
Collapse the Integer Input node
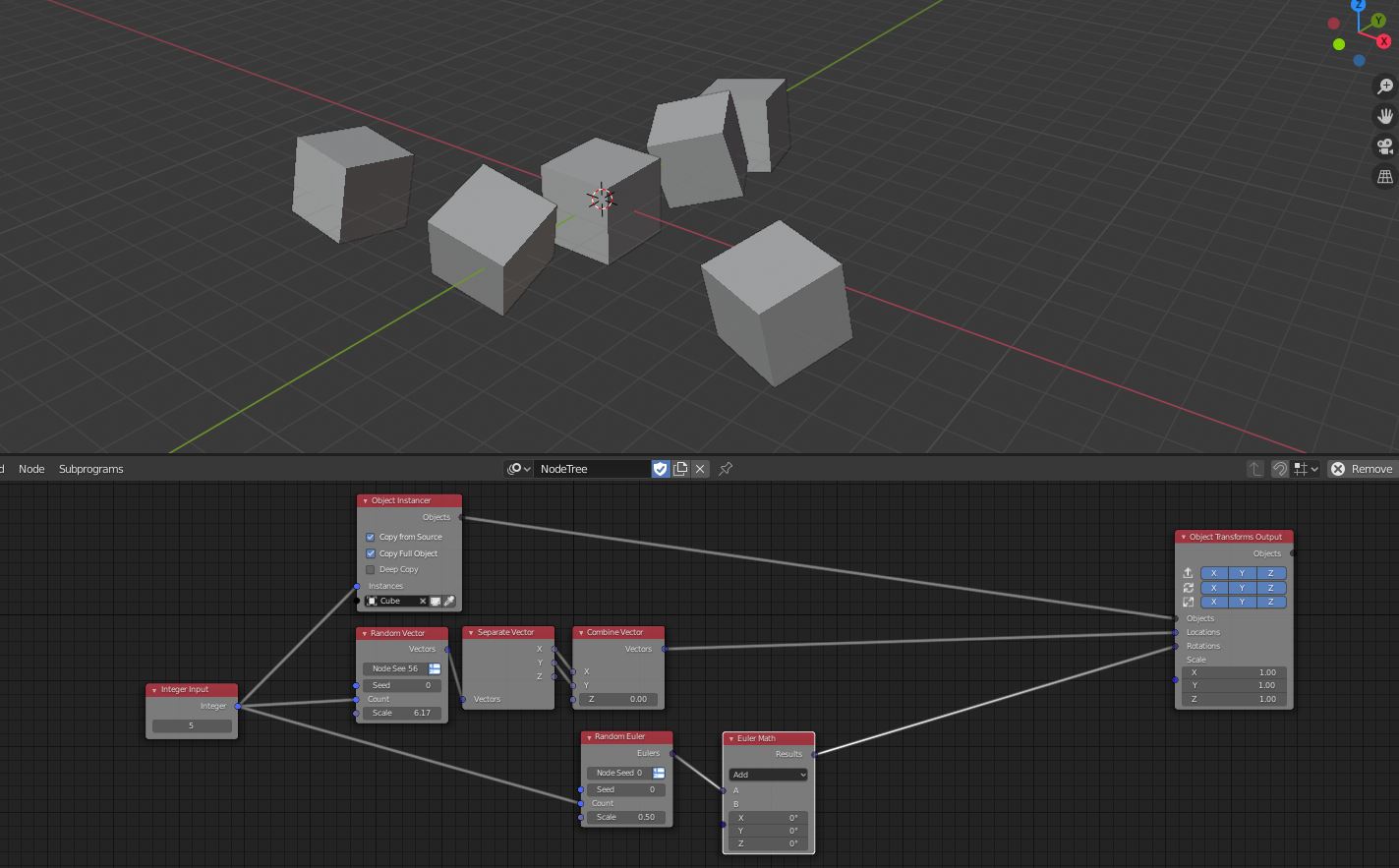click(x=154, y=690)
